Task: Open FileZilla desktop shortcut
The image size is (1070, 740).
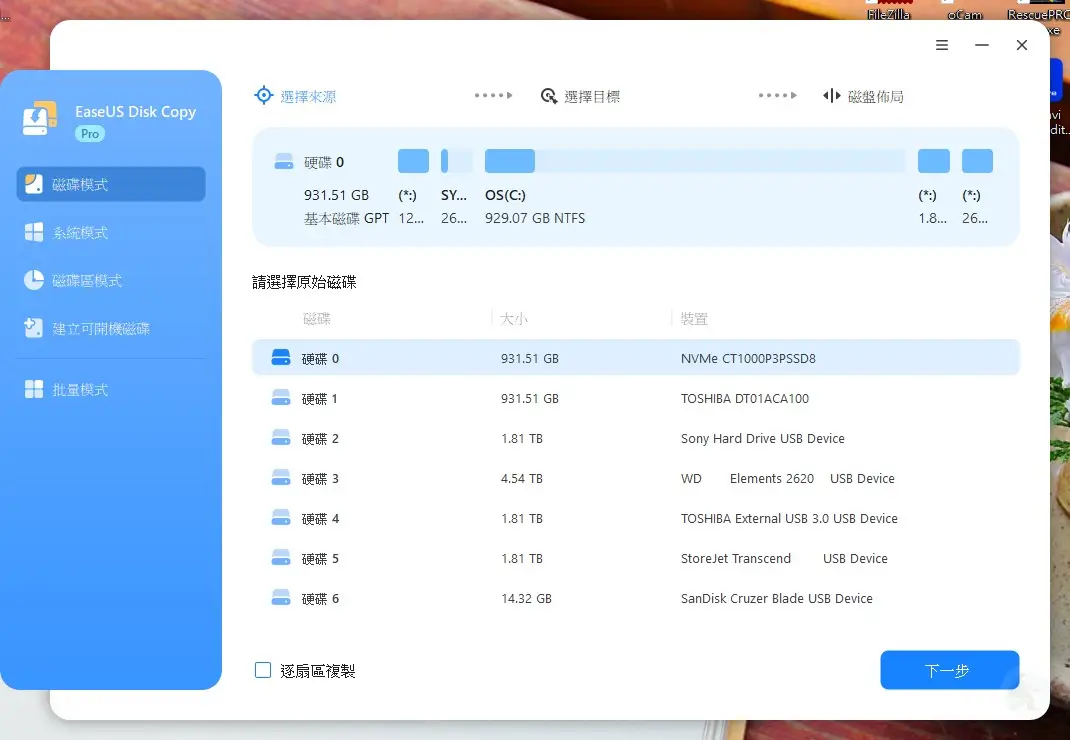Action: coord(888,10)
